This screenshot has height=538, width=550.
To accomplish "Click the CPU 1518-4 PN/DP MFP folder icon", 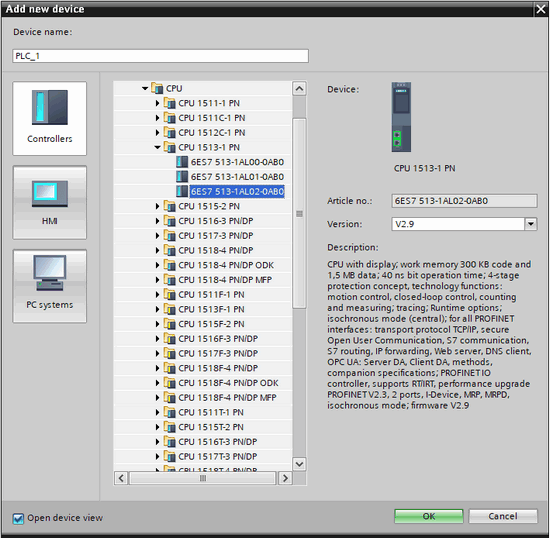I will click(x=170, y=280).
